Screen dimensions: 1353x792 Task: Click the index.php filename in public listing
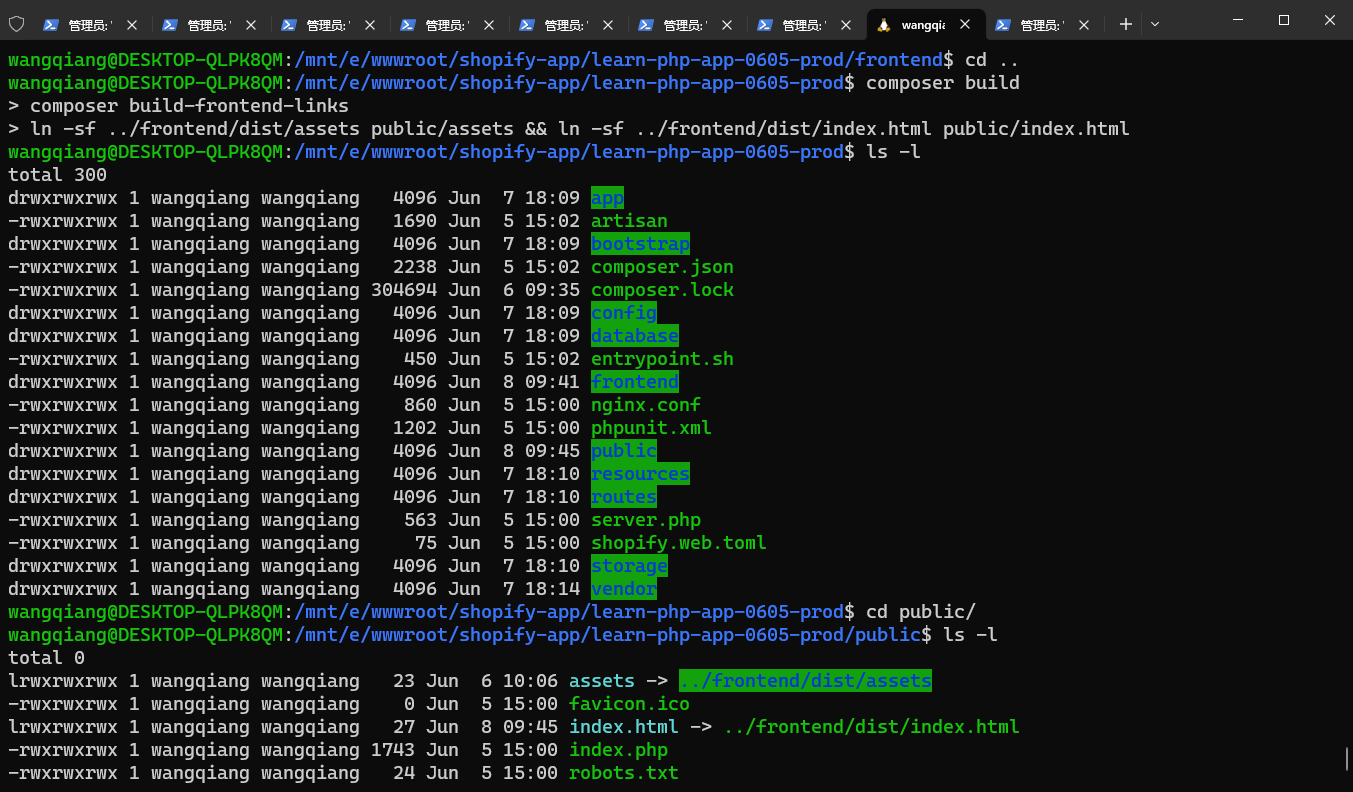click(618, 750)
